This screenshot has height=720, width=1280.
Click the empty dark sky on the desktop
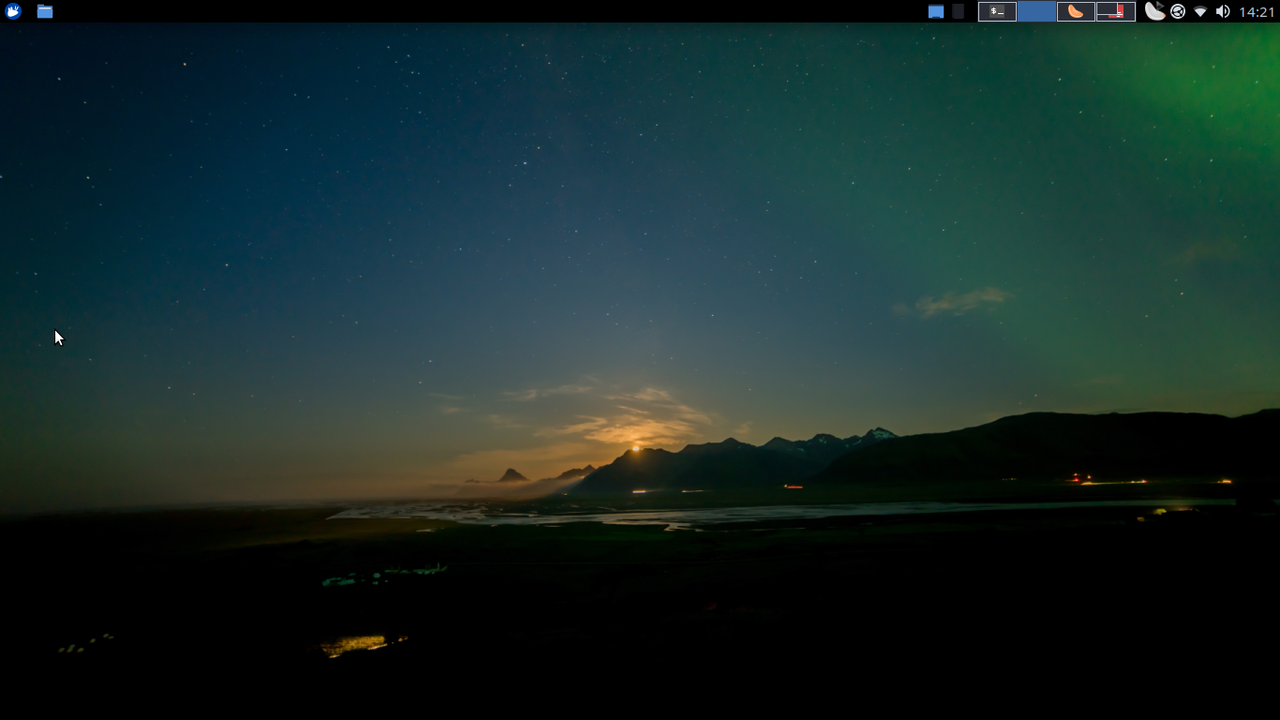(x=300, y=200)
